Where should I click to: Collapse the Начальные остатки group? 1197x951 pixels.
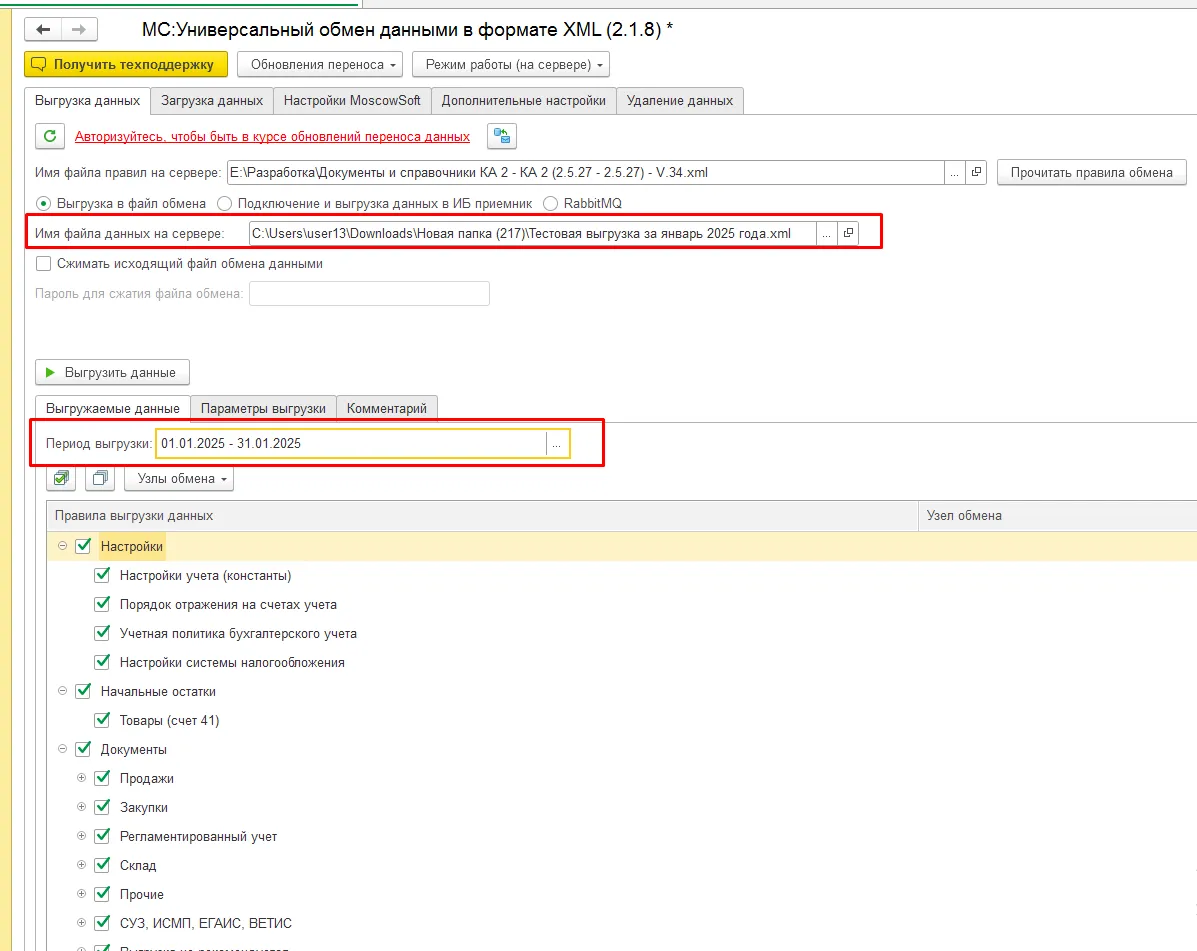(63, 691)
